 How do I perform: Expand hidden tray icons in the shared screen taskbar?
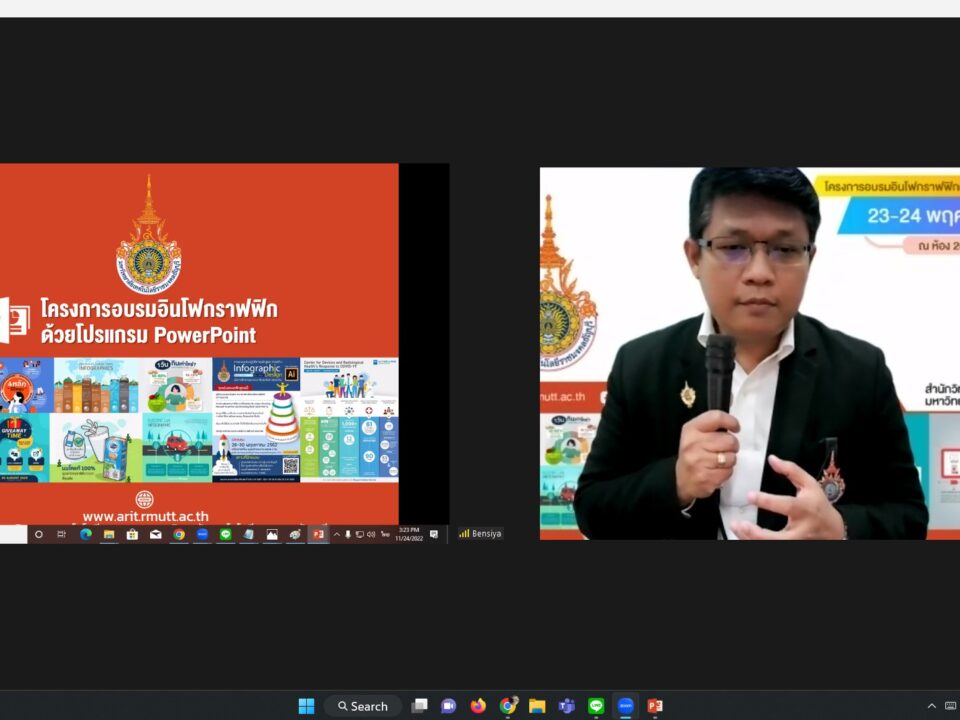click(x=337, y=534)
